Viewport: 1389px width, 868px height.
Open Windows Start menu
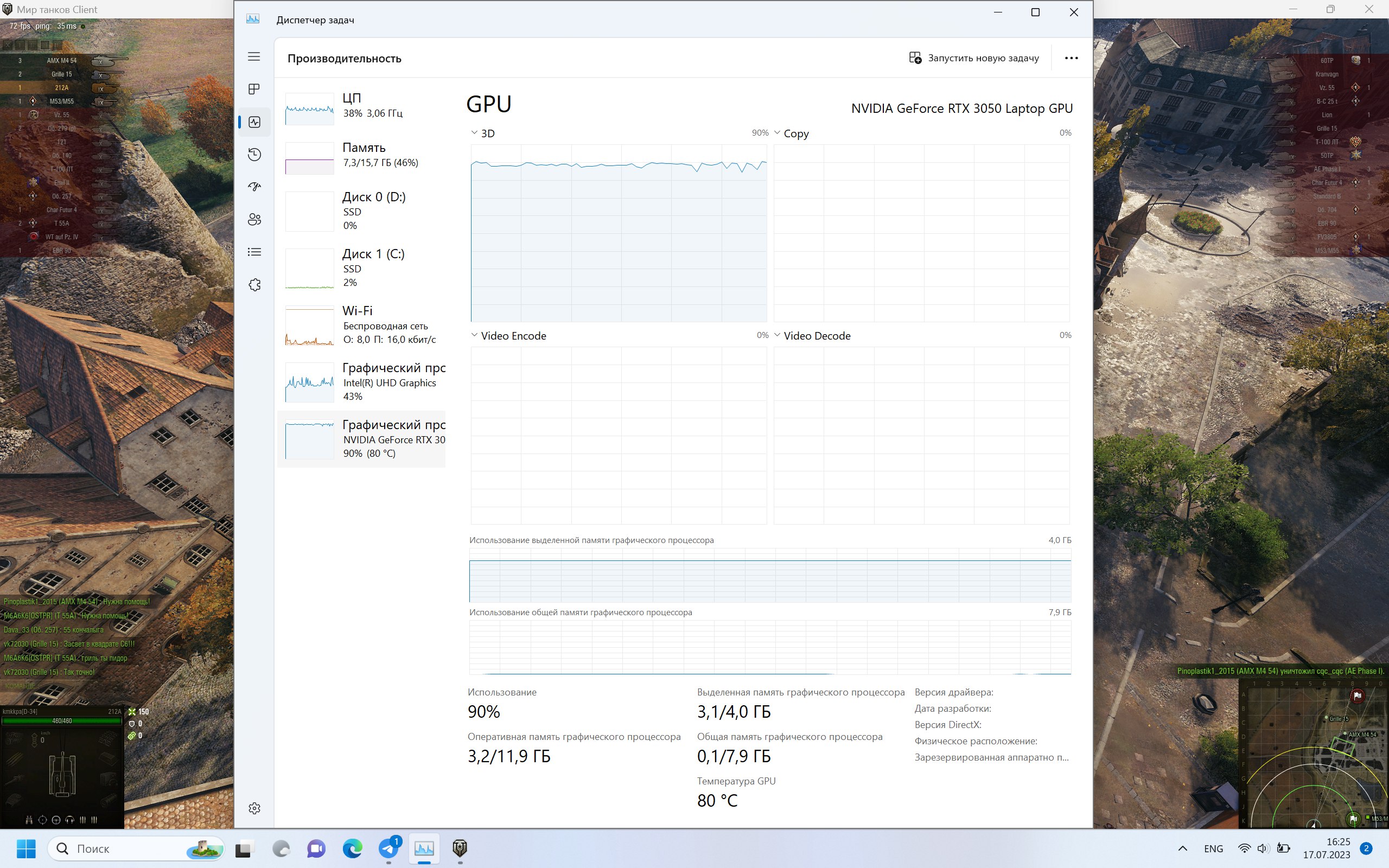26,848
